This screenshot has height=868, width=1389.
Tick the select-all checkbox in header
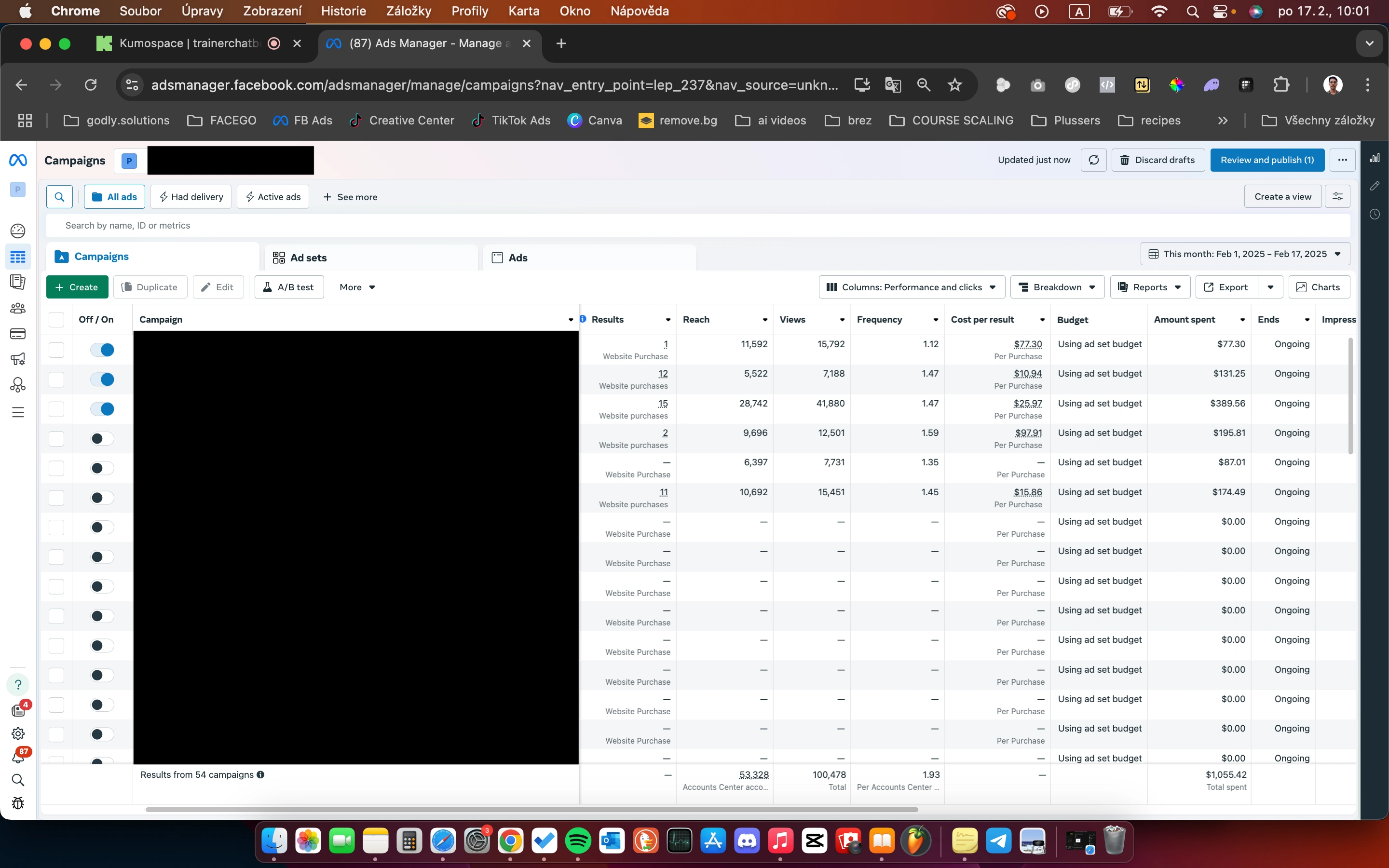point(56,320)
